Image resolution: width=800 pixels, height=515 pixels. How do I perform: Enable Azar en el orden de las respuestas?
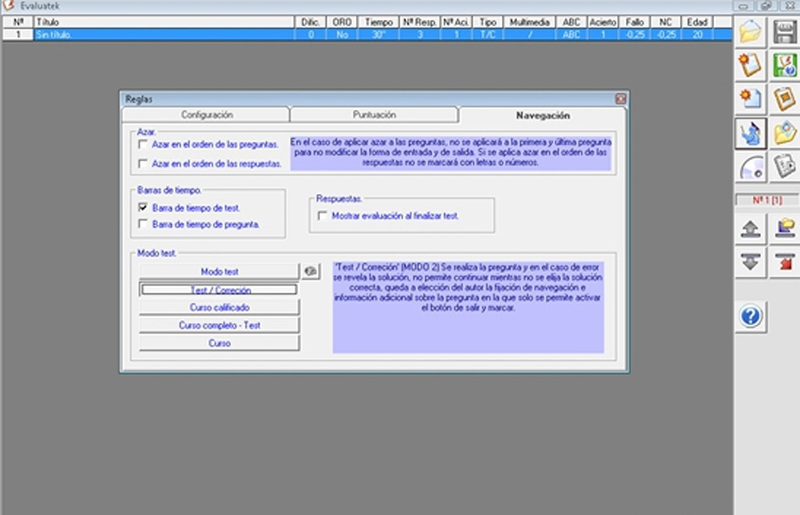(x=143, y=163)
